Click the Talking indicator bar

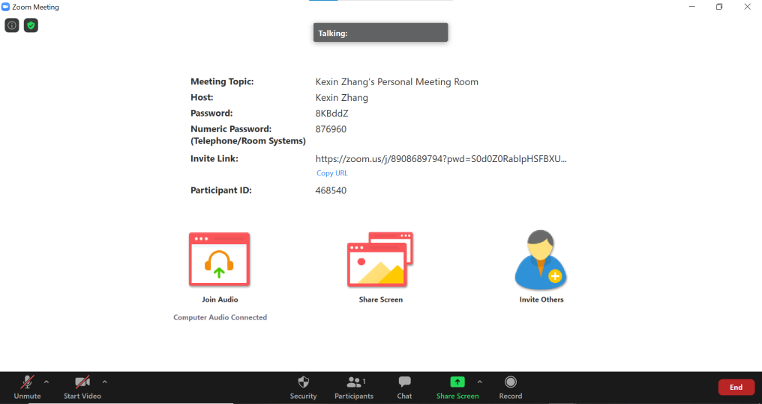[380, 33]
